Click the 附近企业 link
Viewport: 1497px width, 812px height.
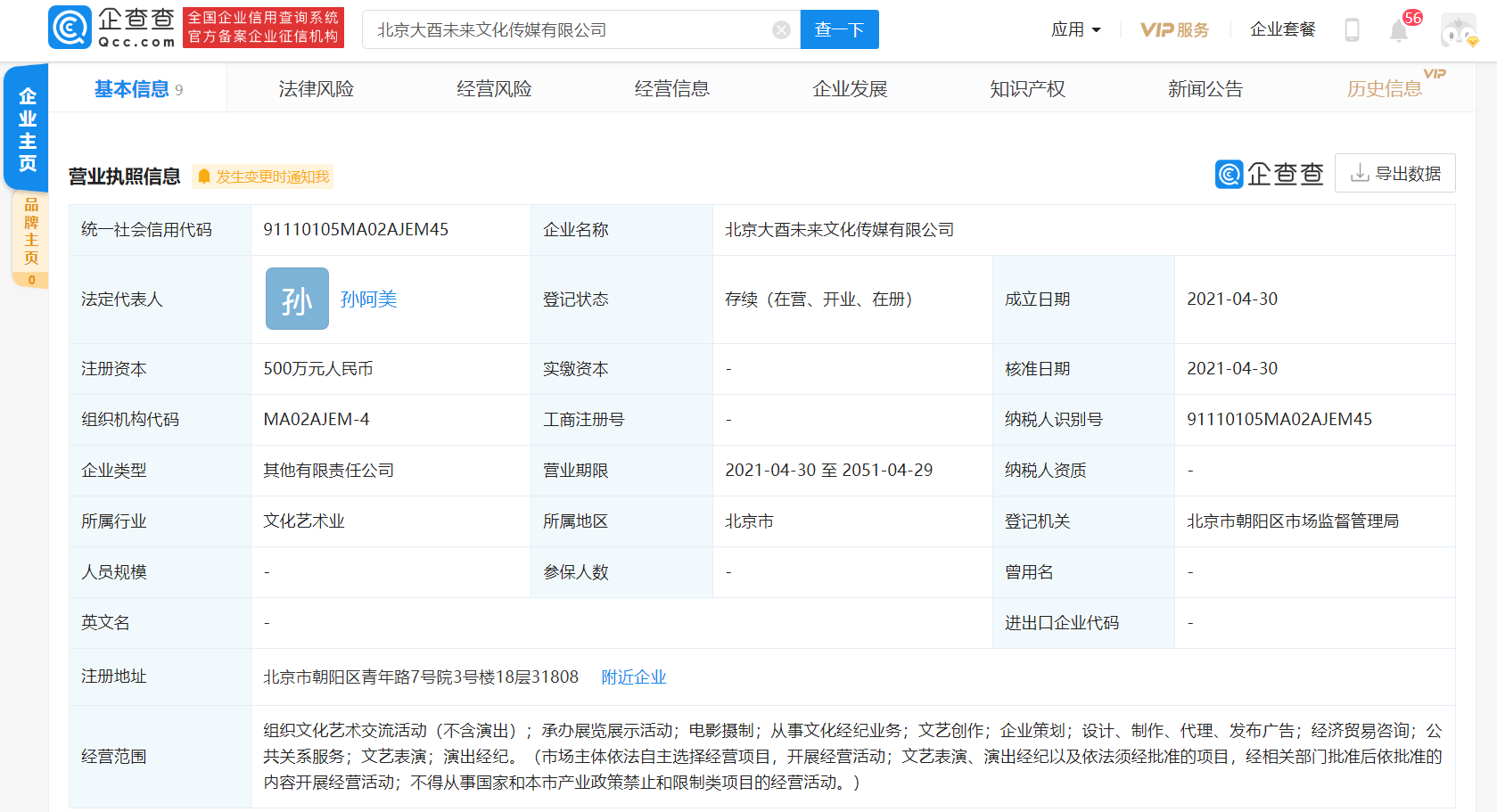(634, 677)
